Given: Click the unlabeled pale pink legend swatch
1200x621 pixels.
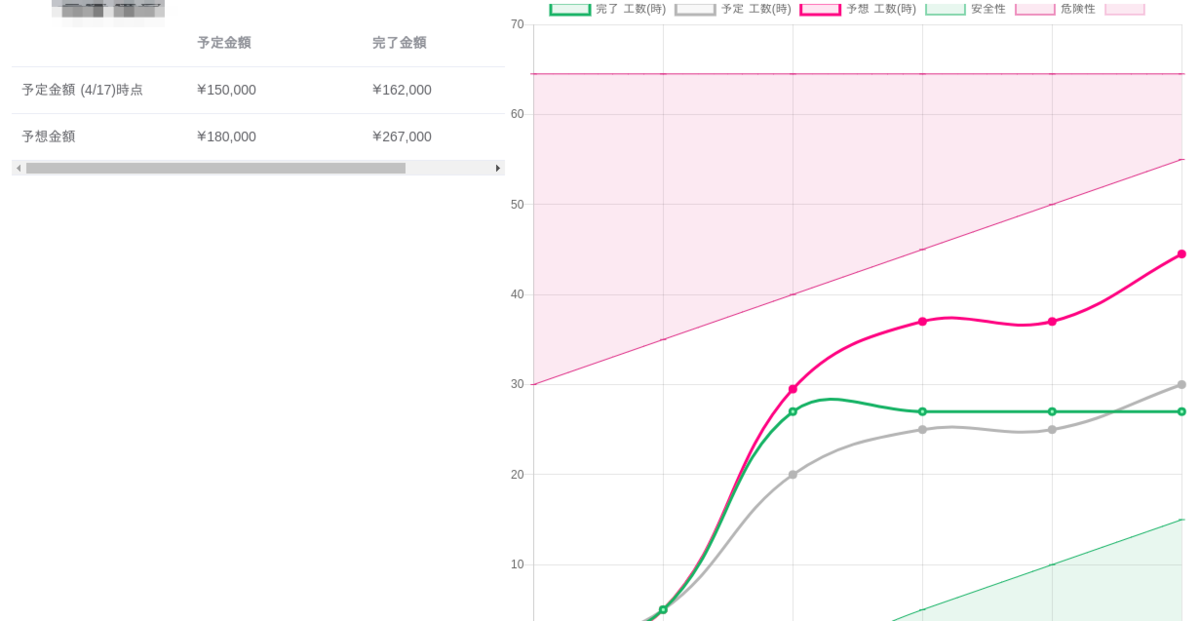Looking at the screenshot, I should (x=1124, y=9).
